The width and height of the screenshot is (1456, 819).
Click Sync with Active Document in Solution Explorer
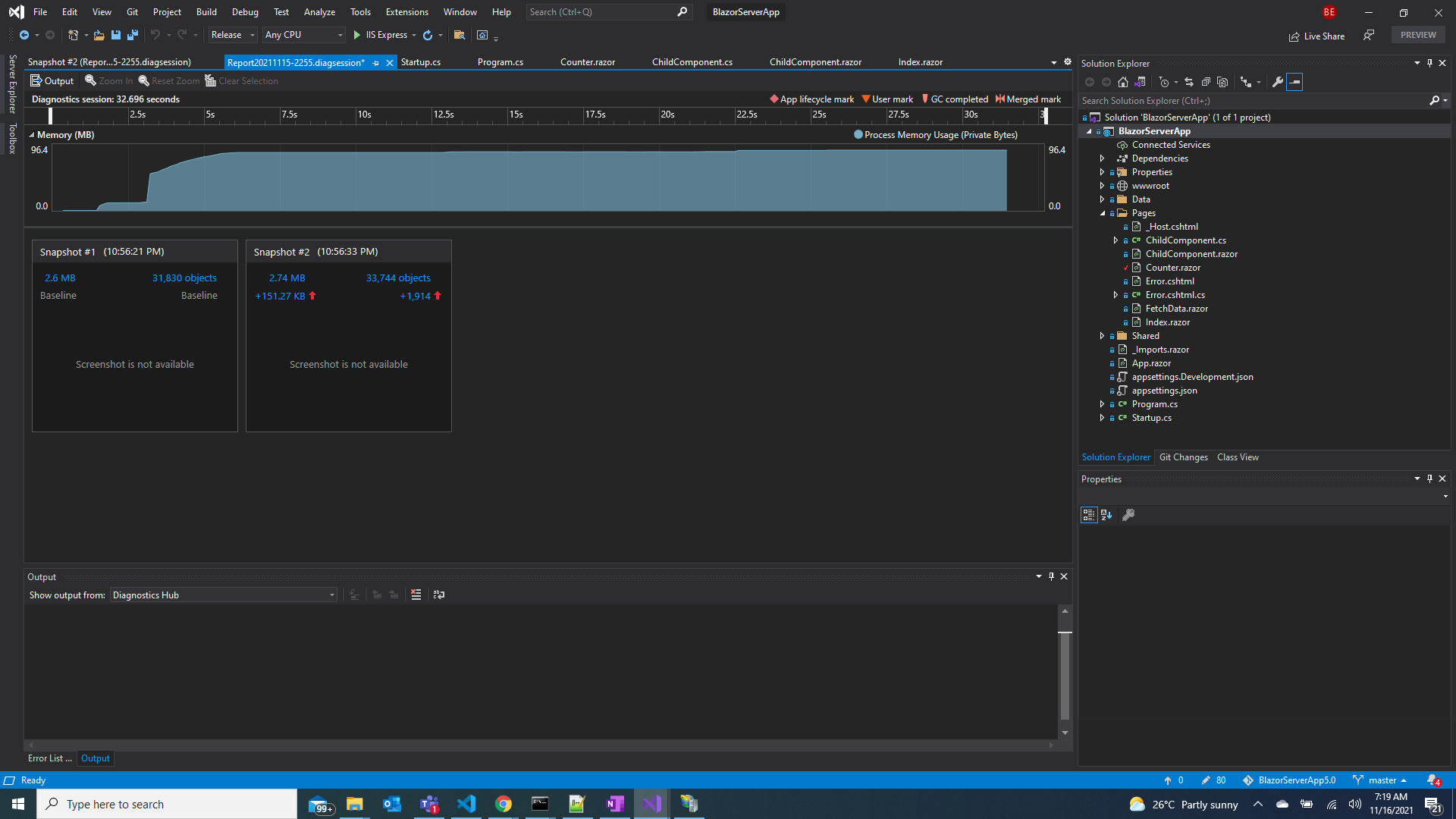coord(1189,82)
